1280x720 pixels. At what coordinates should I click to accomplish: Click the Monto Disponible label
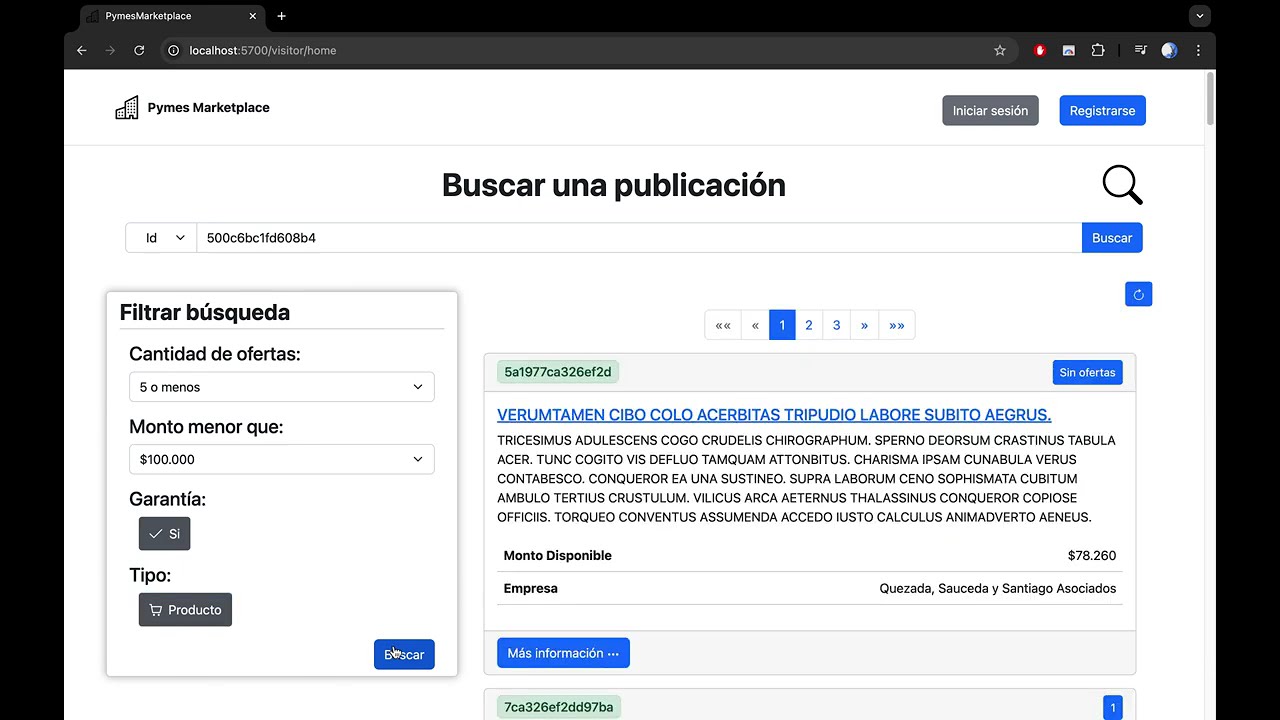point(557,556)
